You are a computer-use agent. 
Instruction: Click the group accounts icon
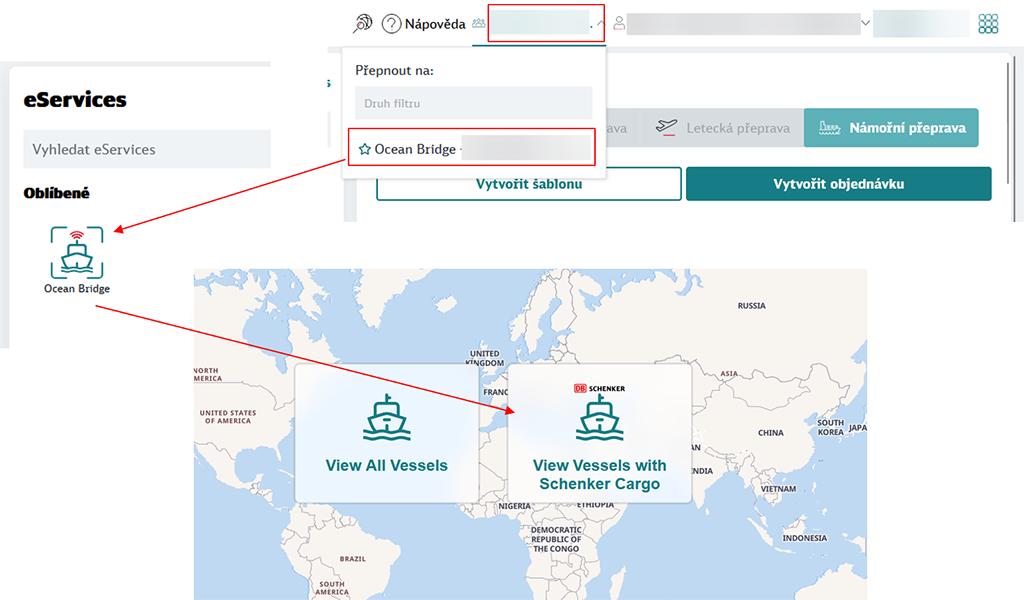tap(479, 24)
